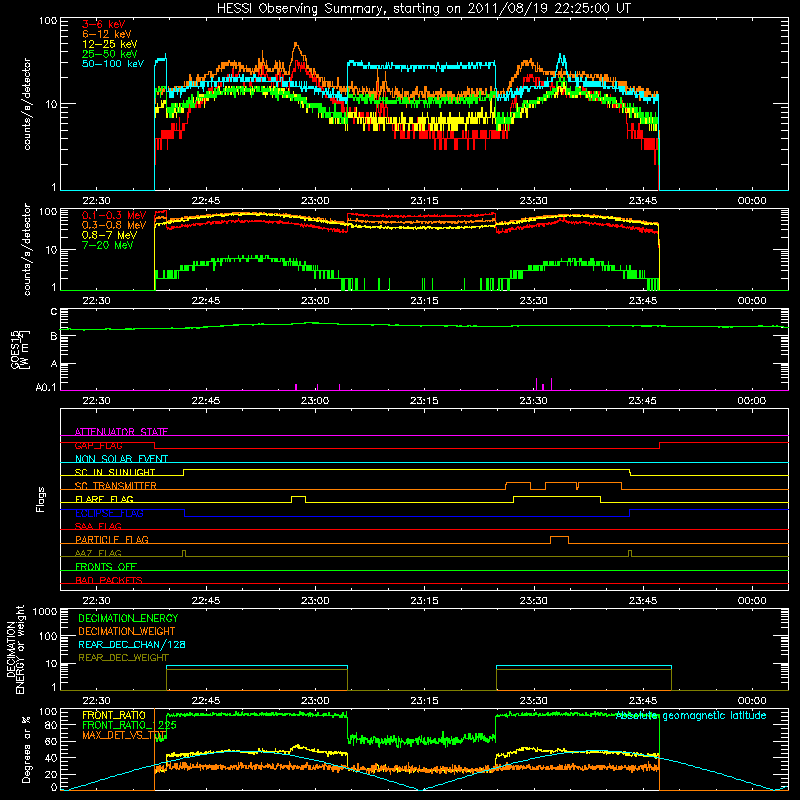The image size is (800, 800).
Task: Click 23:15 tick label under the keV panel
Action: pos(424,201)
